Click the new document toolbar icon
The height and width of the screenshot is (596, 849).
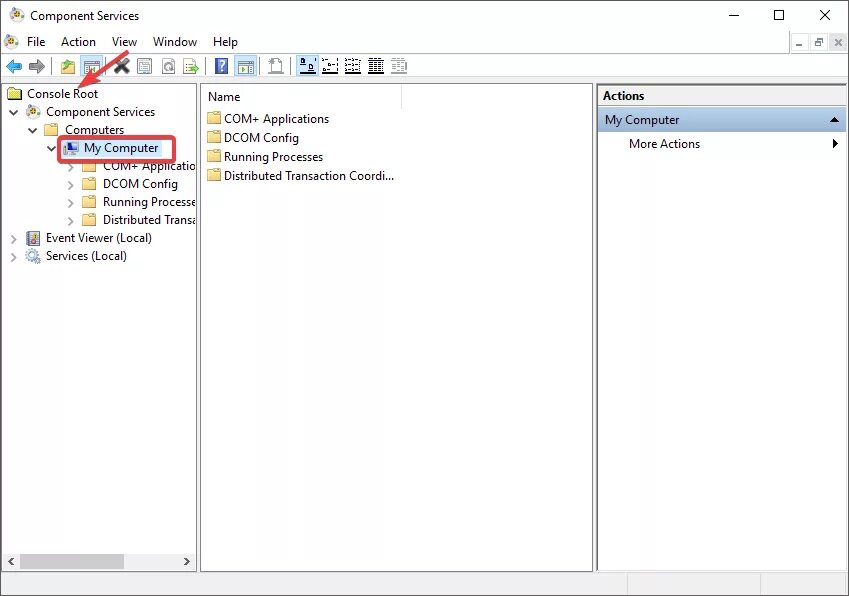pos(276,66)
